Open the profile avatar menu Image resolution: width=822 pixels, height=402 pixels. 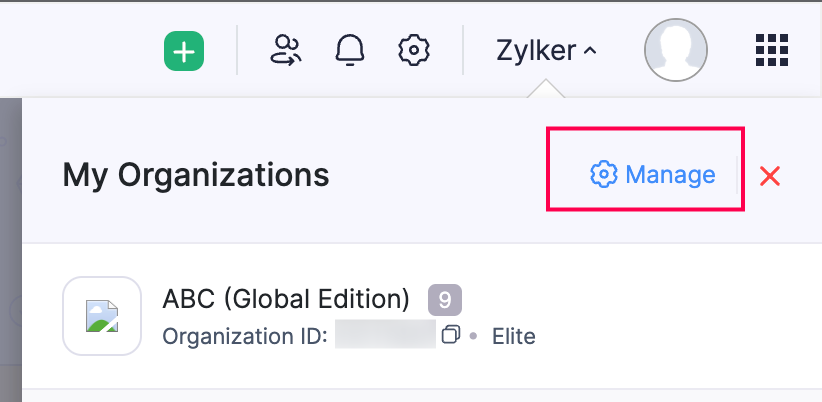[675, 50]
